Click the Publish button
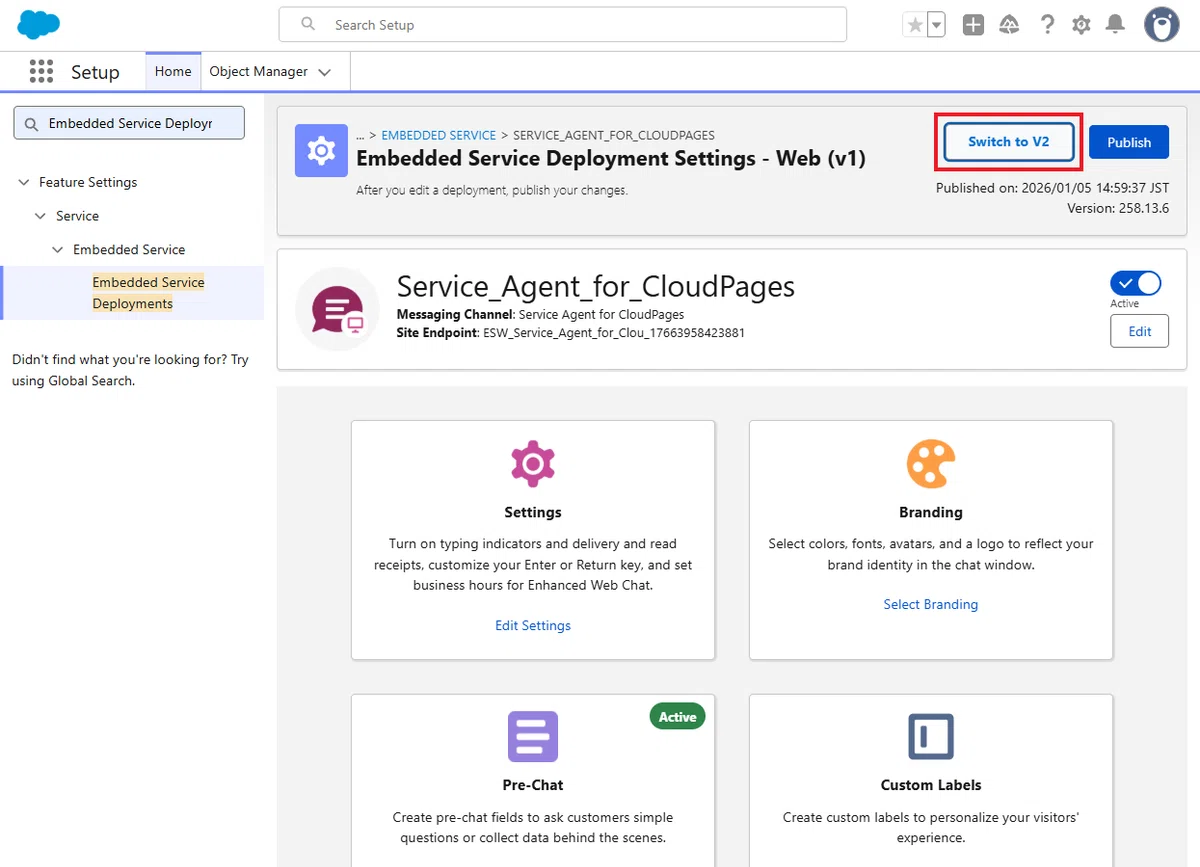 click(1129, 142)
